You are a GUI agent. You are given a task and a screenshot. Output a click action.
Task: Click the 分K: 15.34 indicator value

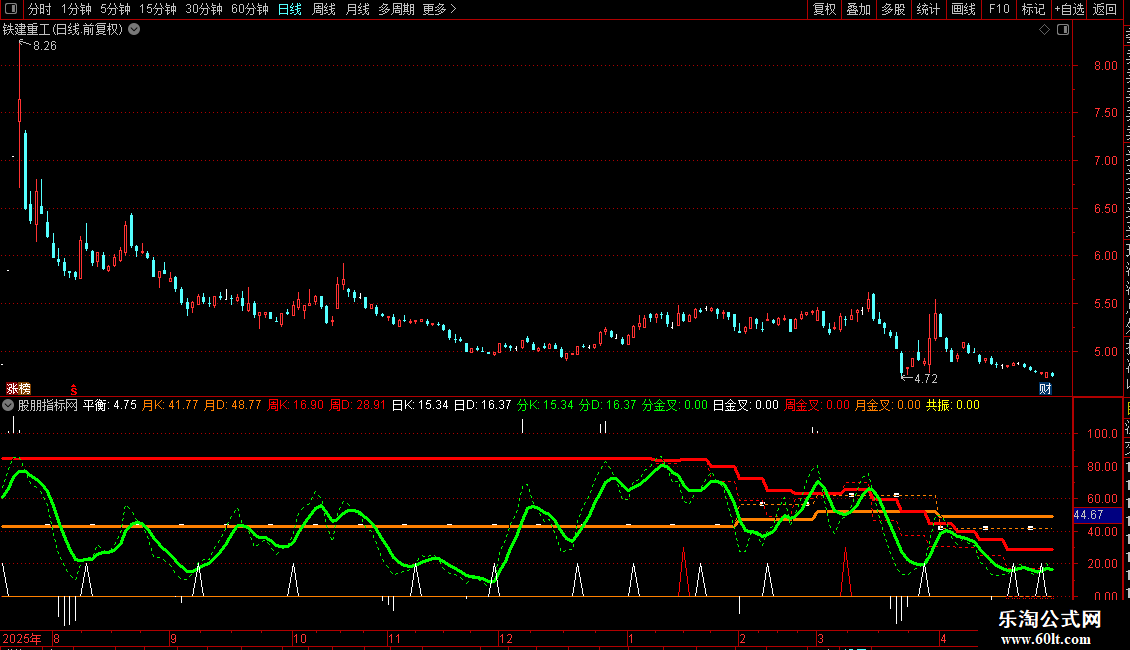pyautogui.click(x=545, y=405)
